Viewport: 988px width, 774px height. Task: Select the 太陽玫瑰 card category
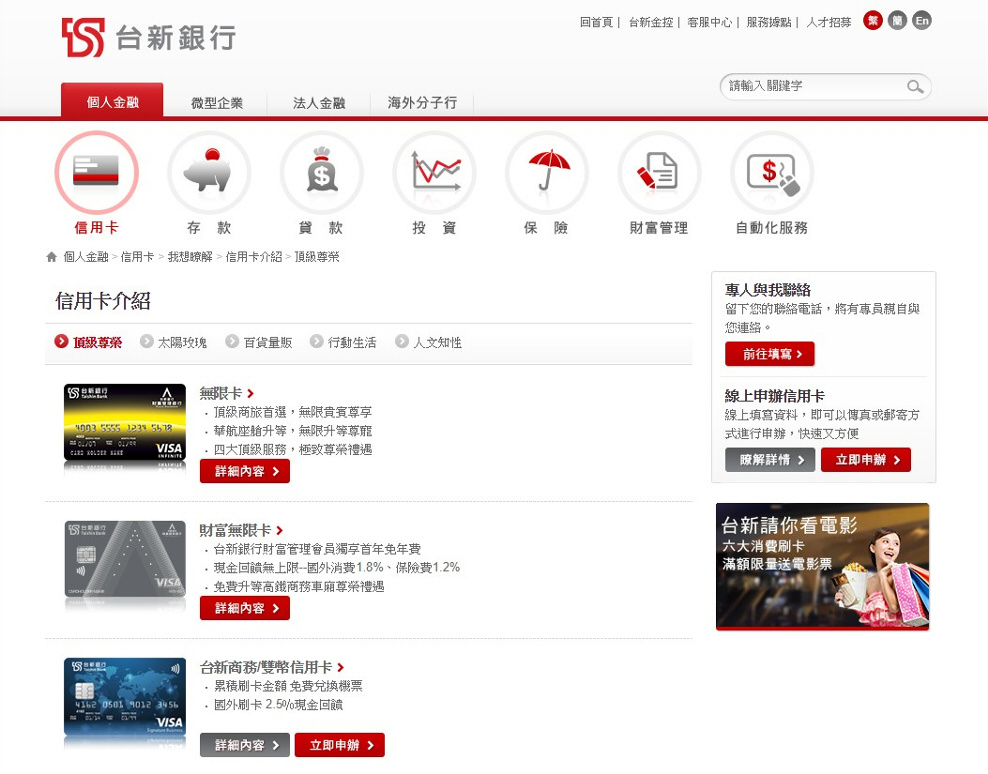click(x=174, y=342)
